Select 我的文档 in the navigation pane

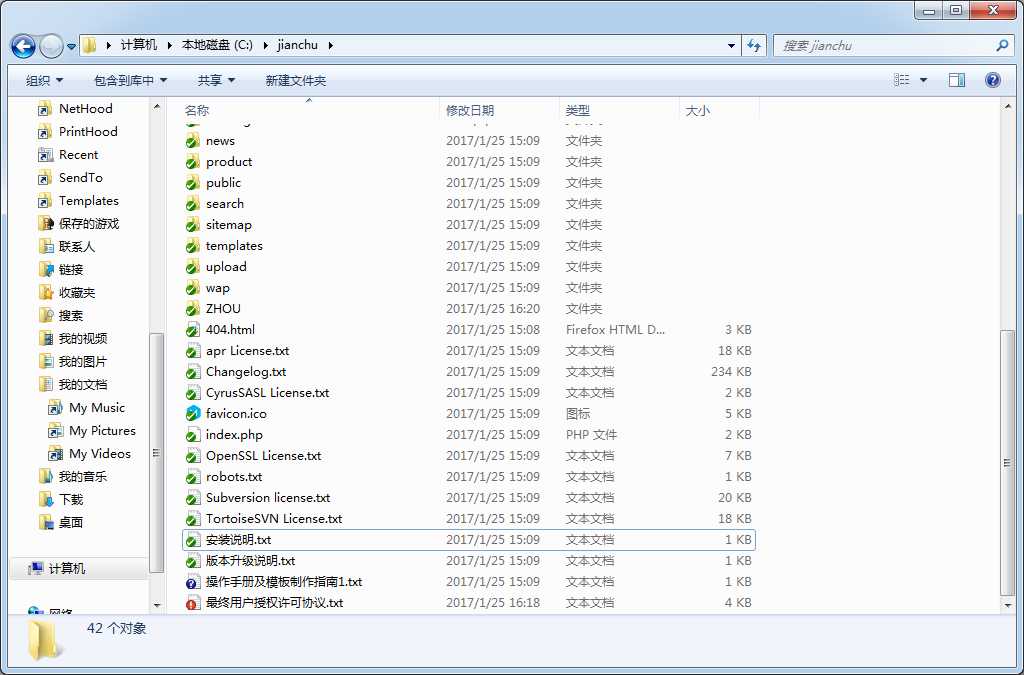[82, 385]
